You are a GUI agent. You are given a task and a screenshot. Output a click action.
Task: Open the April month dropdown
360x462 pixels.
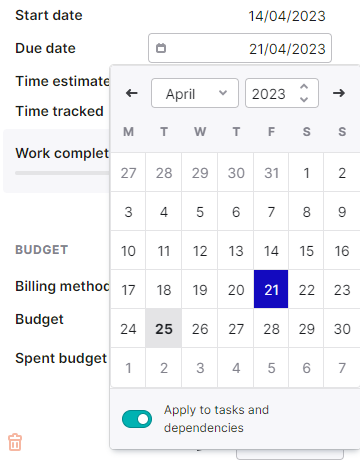click(195, 93)
